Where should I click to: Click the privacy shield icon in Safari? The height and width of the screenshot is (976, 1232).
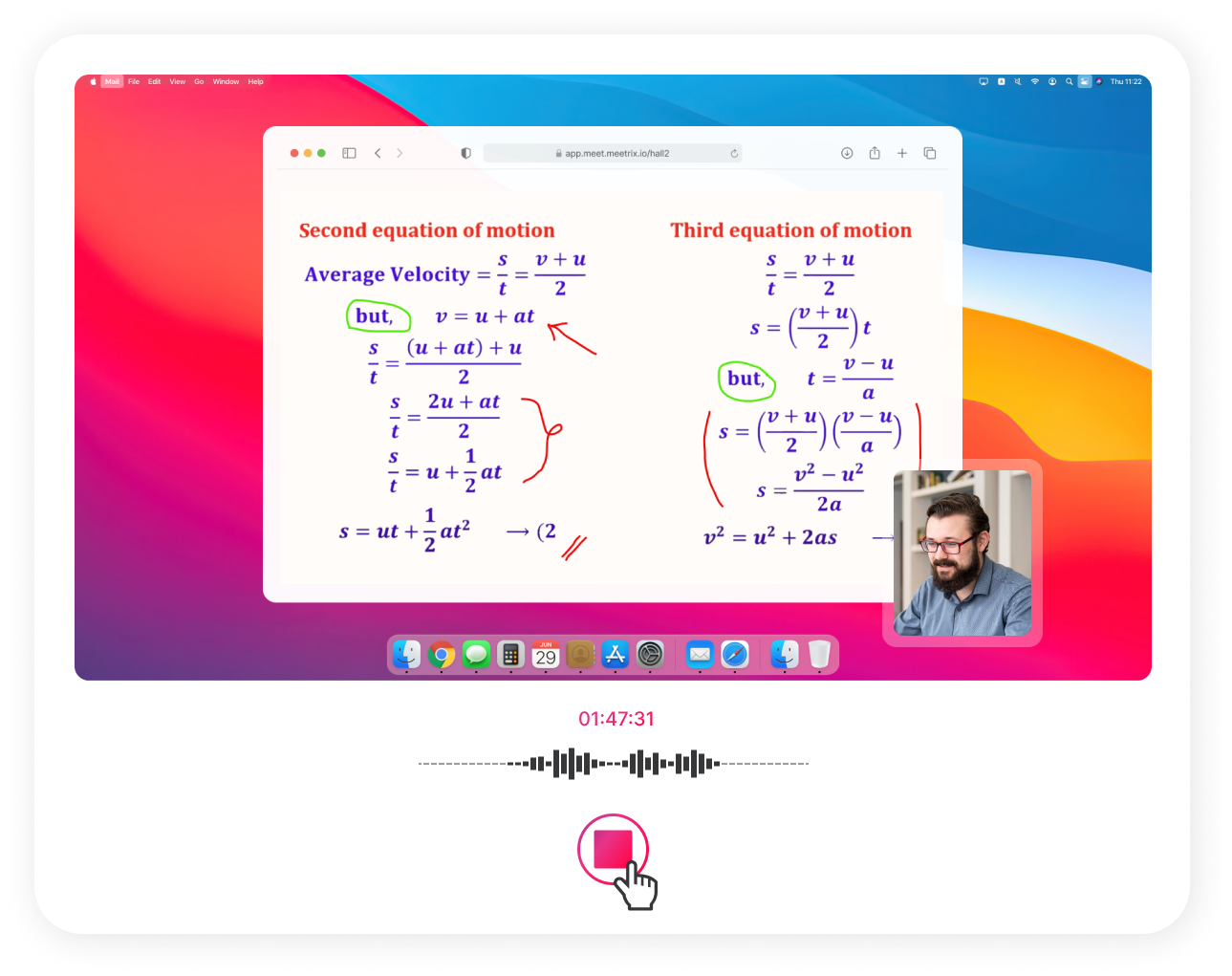pos(465,153)
